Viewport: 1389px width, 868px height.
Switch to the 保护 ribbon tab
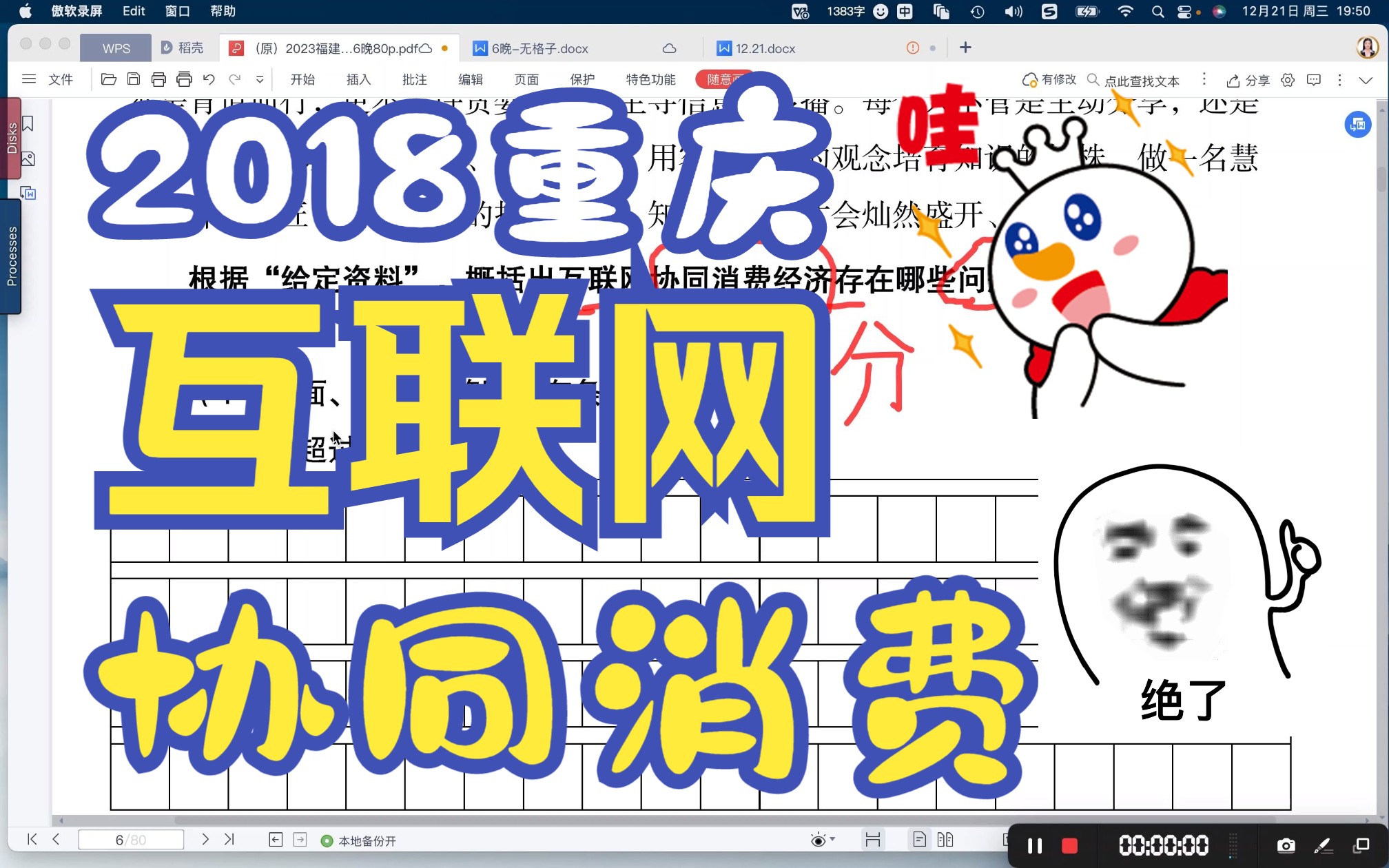(582, 79)
